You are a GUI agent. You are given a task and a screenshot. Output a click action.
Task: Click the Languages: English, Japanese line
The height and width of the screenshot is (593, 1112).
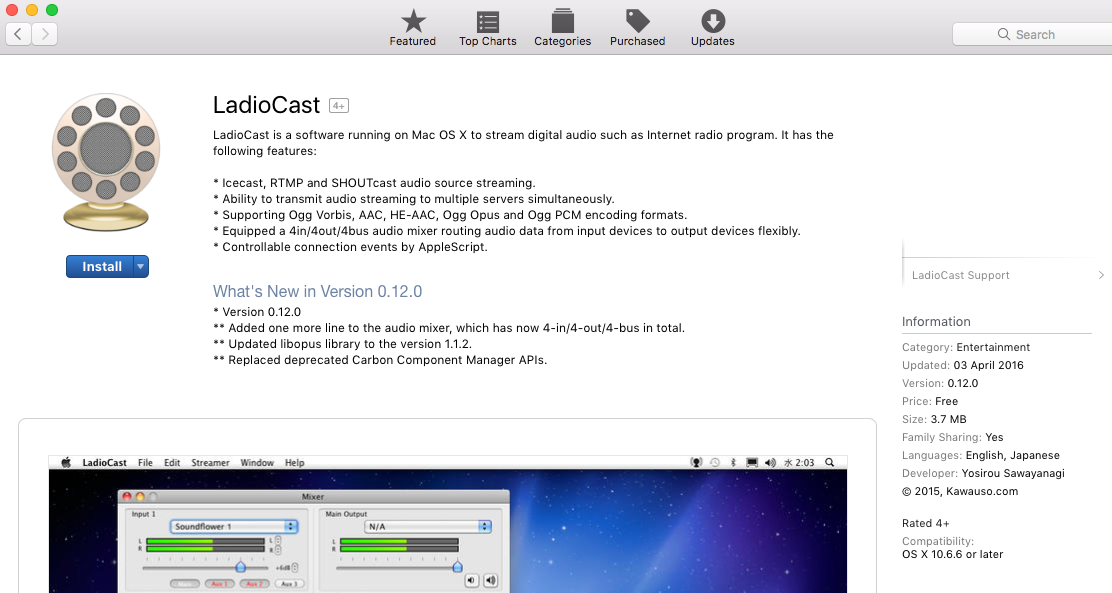tap(981, 455)
